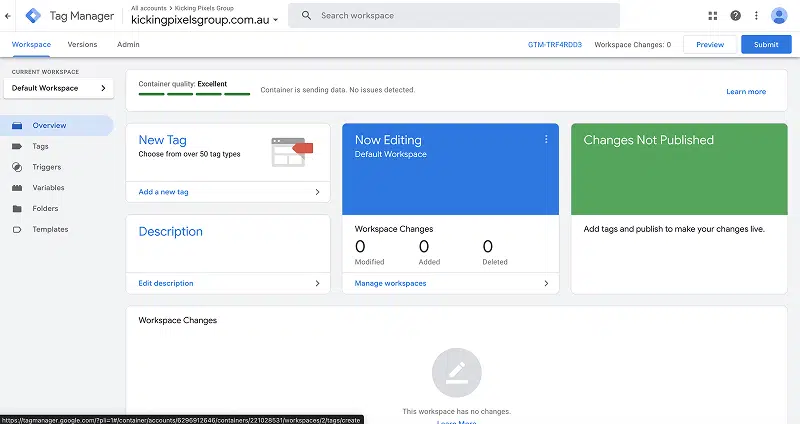Expand the Default Workspace selector
The height and width of the screenshot is (424, 800).
[x=59, y=88]
